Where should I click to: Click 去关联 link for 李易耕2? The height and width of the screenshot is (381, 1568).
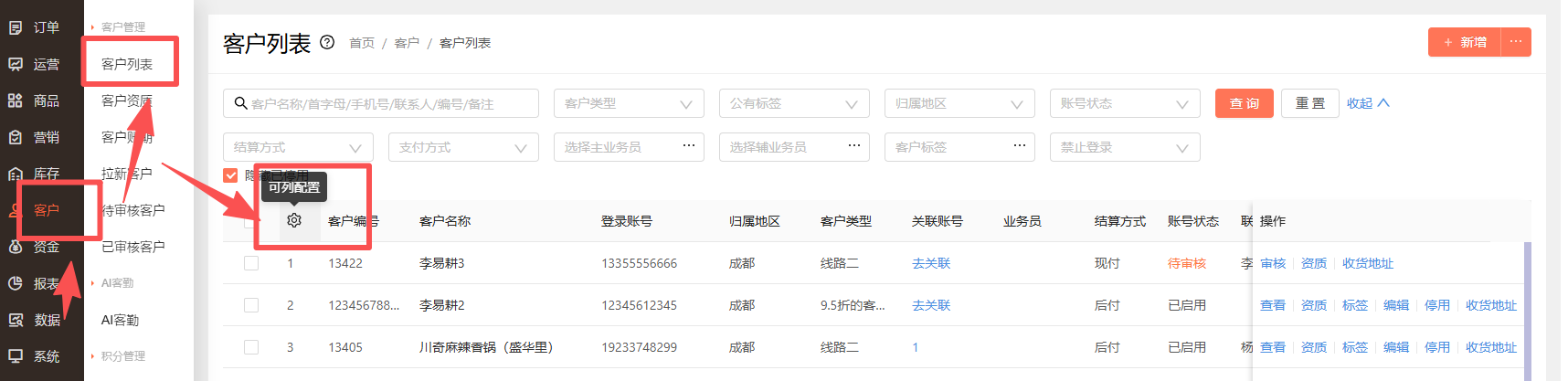(x=931, y=305)
